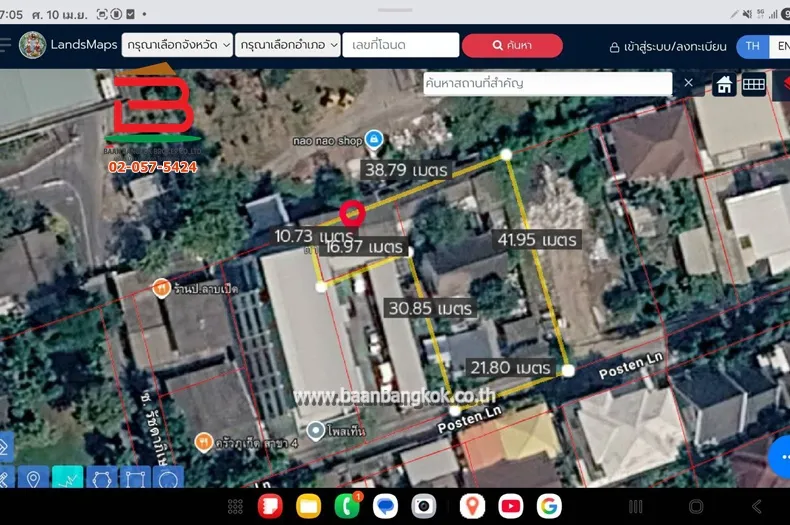This screenshot has height=525, width=790.
Task: Open the grid view icon
Action: (754, 84)
